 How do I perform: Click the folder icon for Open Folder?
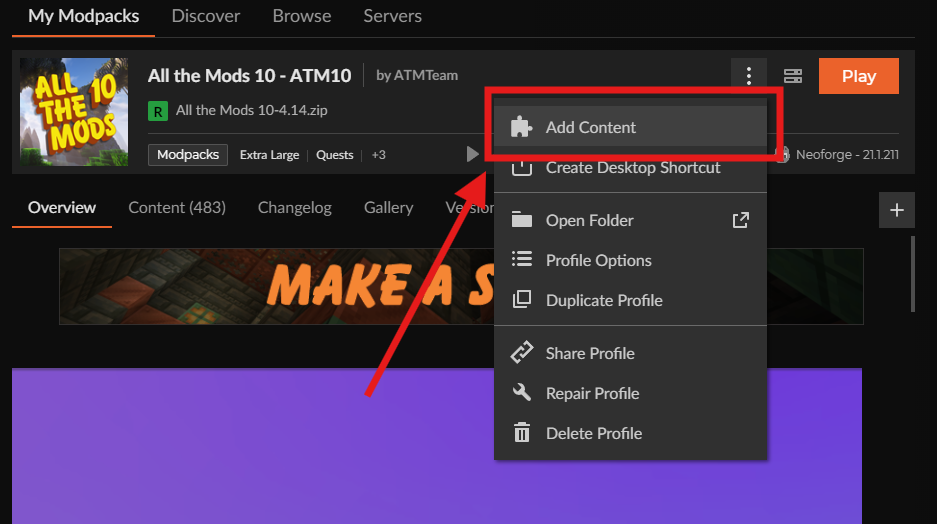point(522,220)
